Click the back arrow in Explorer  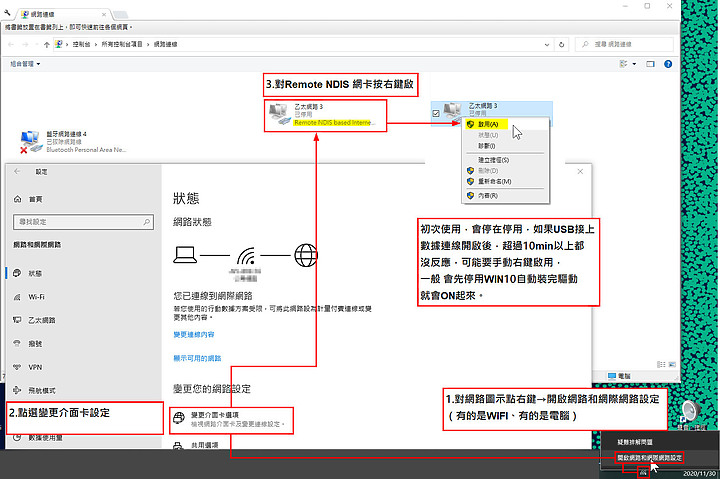[x=11, y=45]
